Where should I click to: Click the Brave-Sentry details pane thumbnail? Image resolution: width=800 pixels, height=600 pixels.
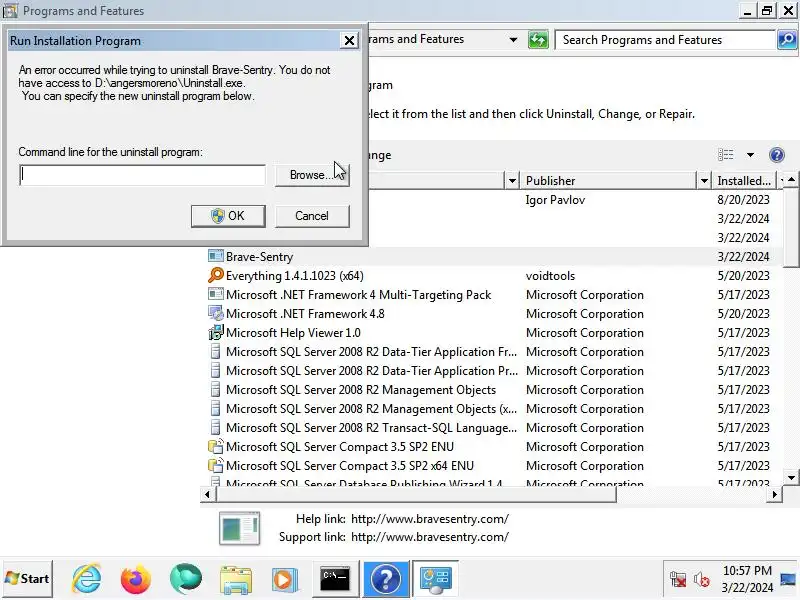click(x=239, y=528)
